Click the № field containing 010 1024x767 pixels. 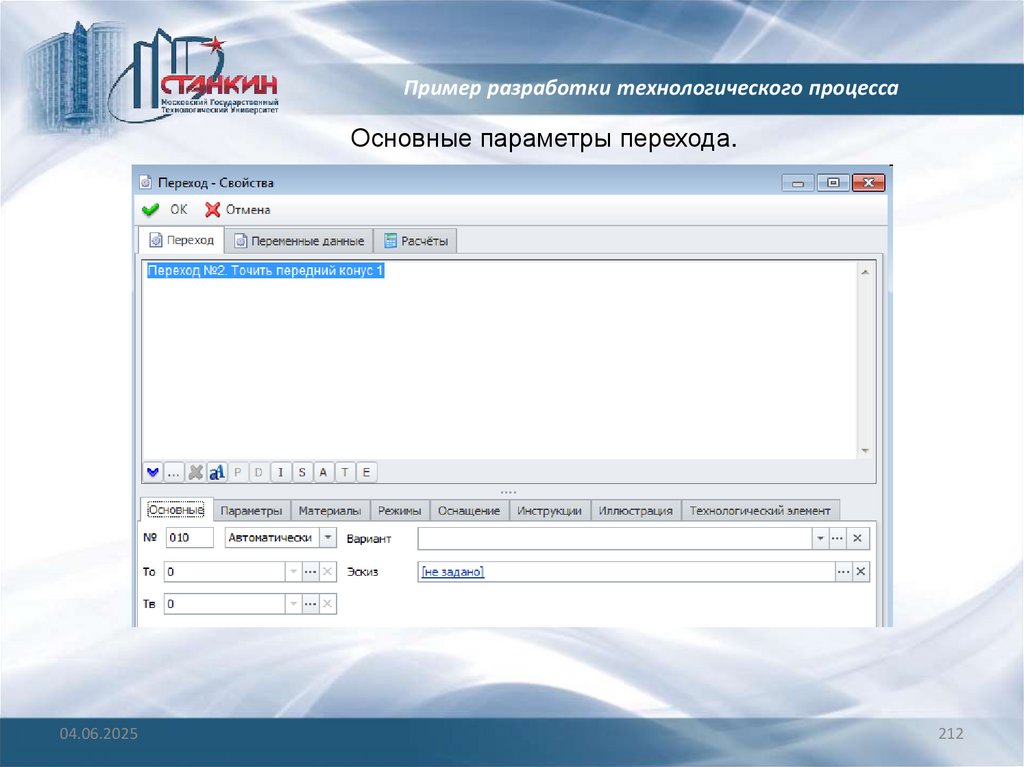pos(189,538)
